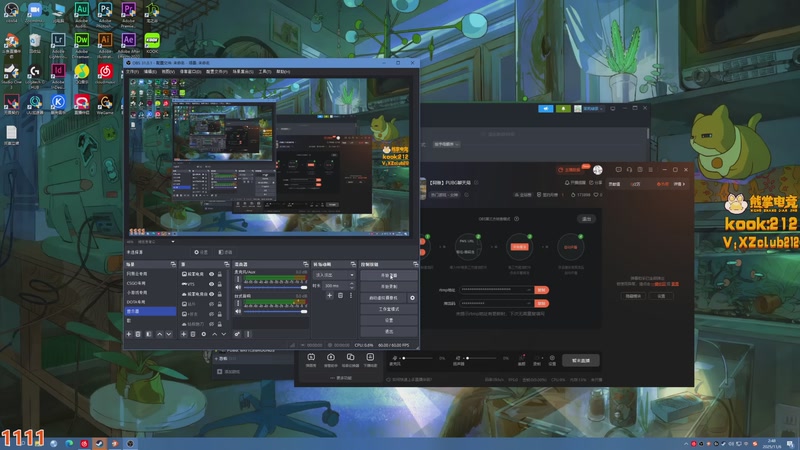
Task: Open user avatar in streaming app header
Action: tap(597, 169)
